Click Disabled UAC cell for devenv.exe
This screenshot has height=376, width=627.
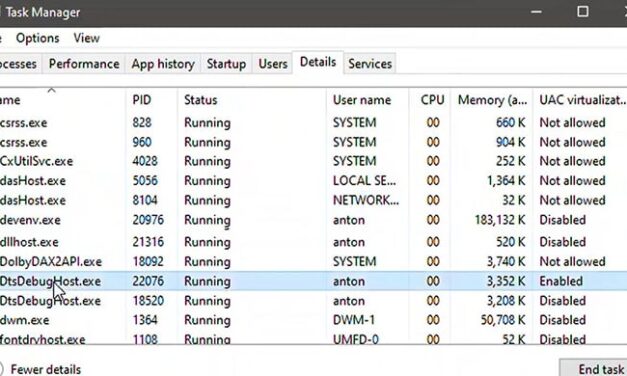(563, 220)
